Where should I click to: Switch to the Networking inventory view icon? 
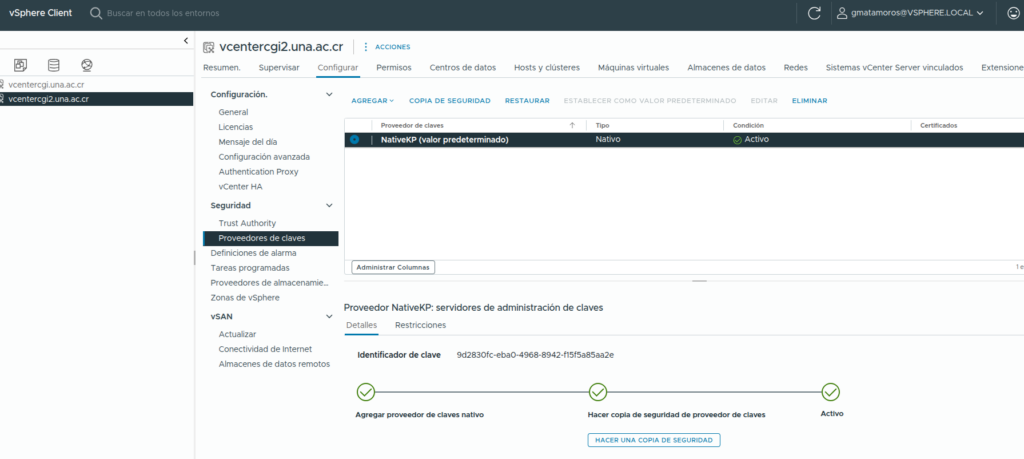(x=87, y=65)
